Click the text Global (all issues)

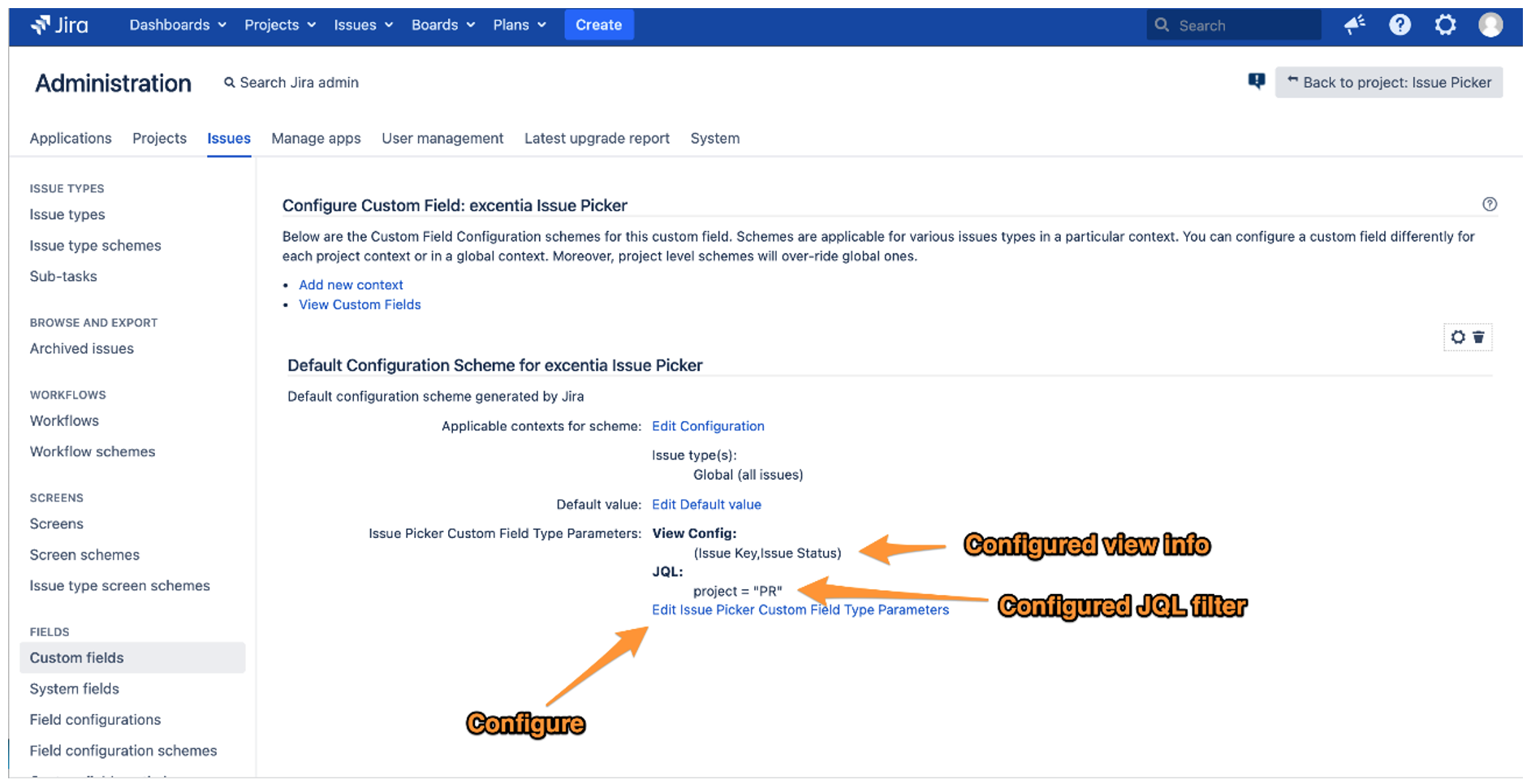click(748, 475)
